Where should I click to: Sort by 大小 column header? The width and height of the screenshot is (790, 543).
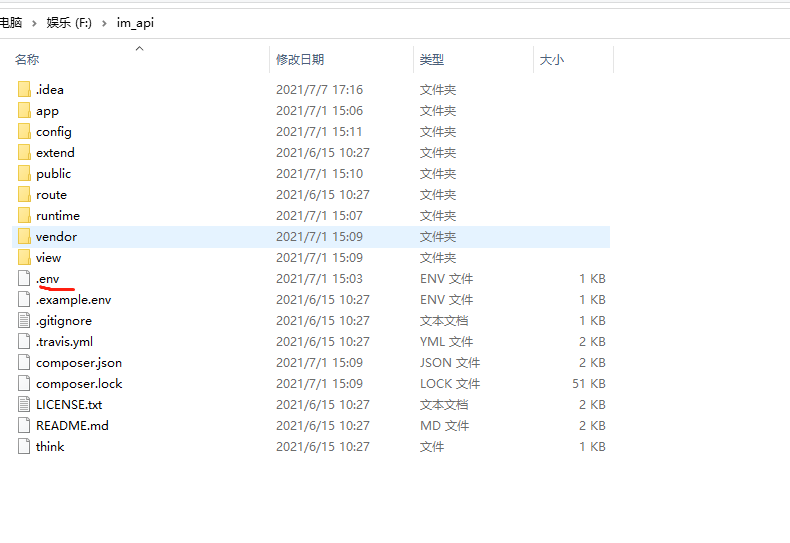[552, 59]
